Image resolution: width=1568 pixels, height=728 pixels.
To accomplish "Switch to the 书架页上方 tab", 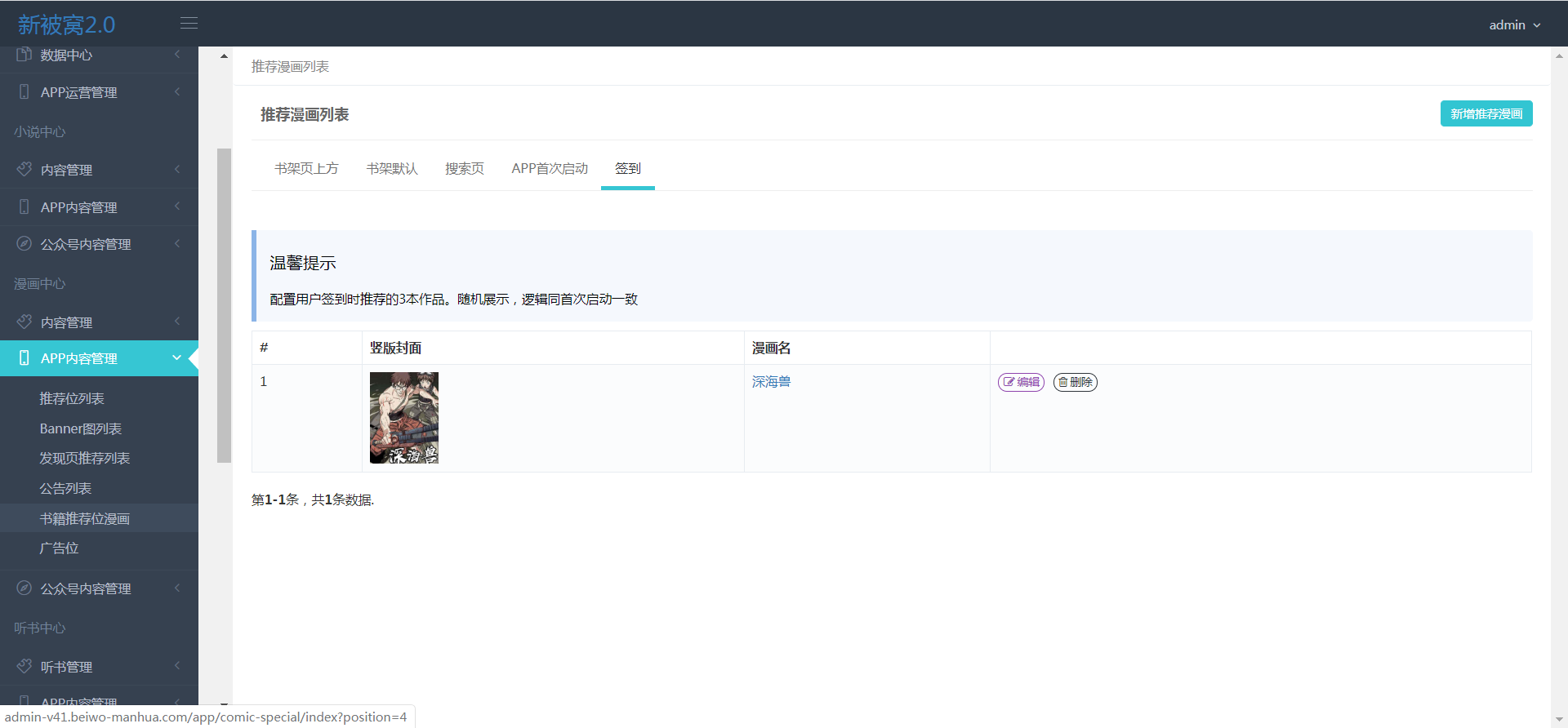I will 306,169.
